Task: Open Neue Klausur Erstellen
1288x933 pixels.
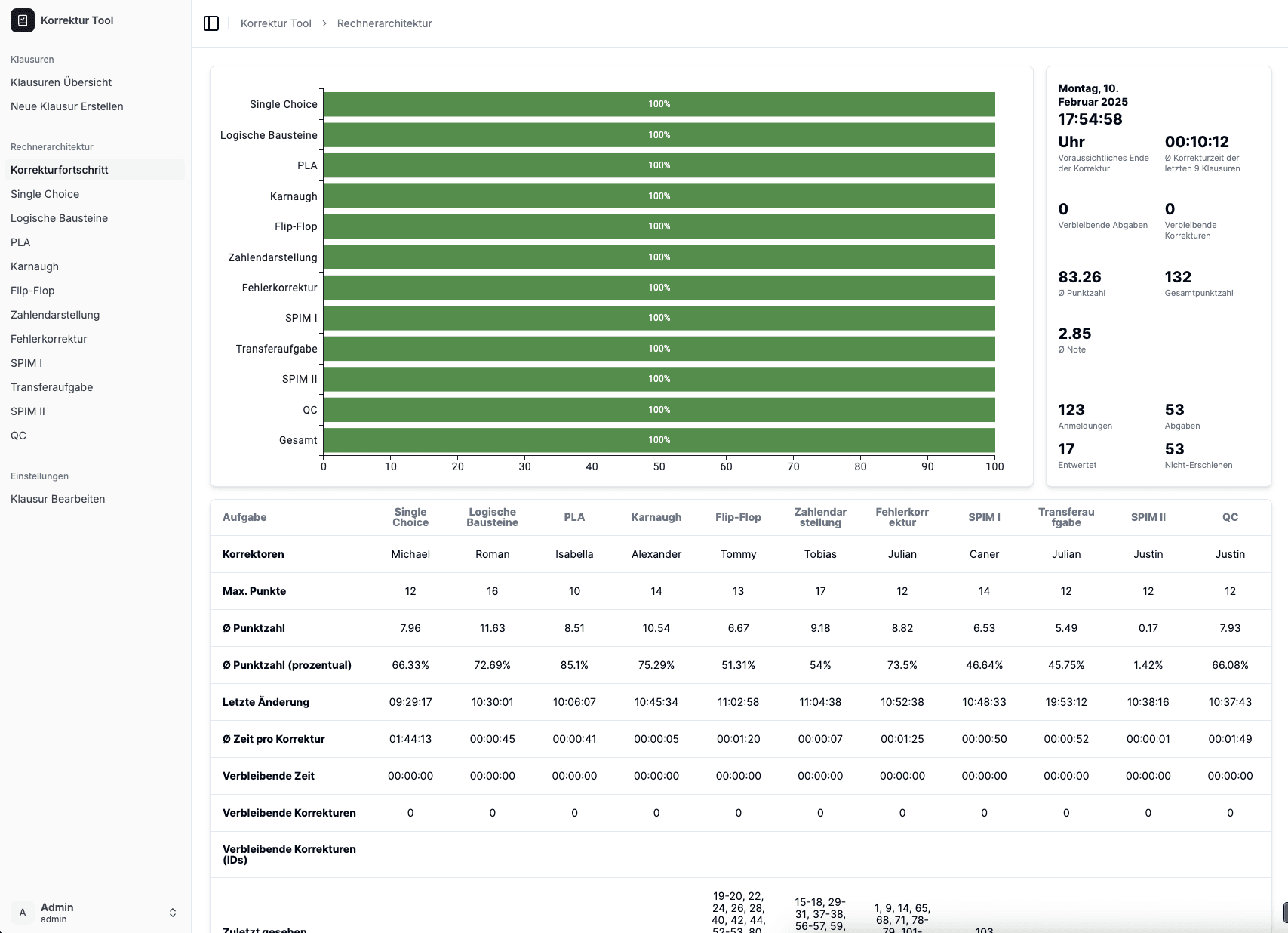Action: point(66,106)
